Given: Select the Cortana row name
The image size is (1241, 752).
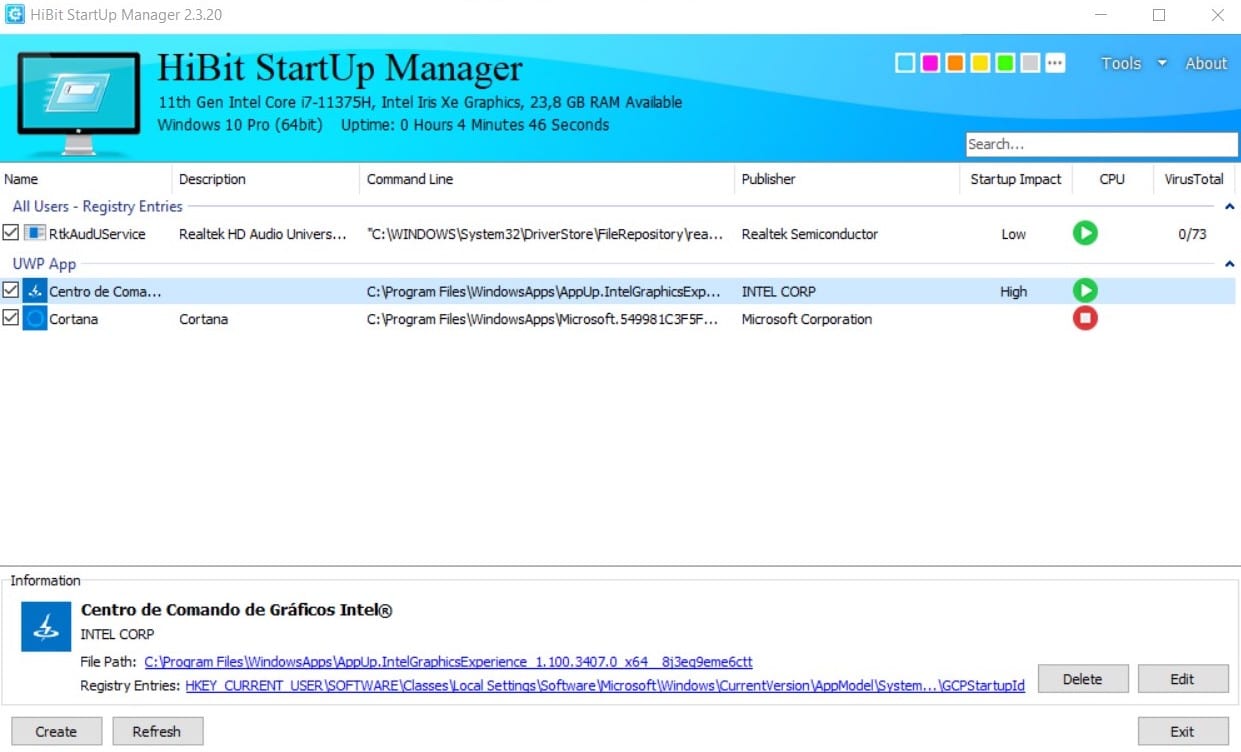Looking at the screenshot, I should 74,320.
